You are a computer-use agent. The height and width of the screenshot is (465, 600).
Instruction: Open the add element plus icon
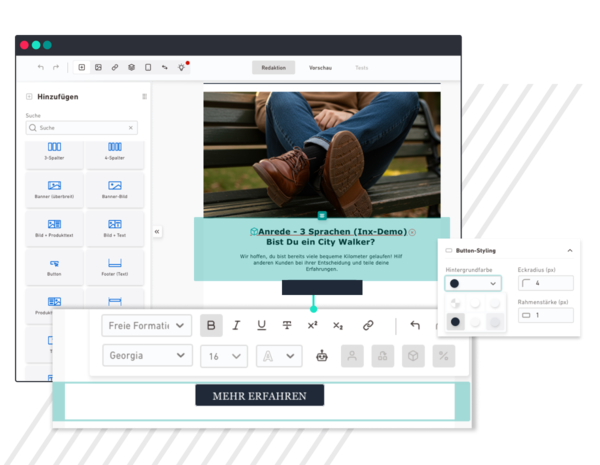click(82, 67)
